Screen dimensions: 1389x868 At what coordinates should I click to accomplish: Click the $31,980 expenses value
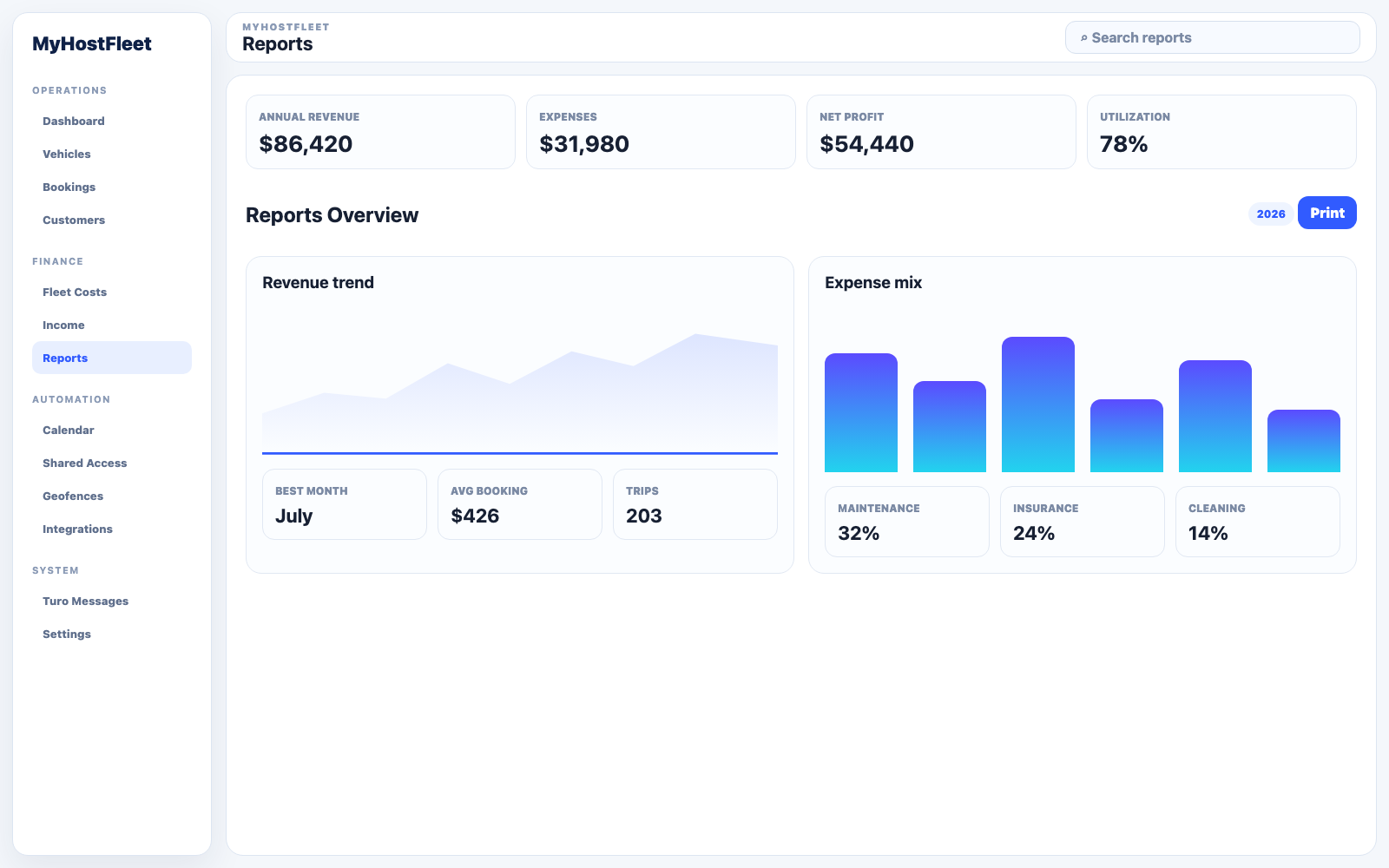[x=584, y=144]
